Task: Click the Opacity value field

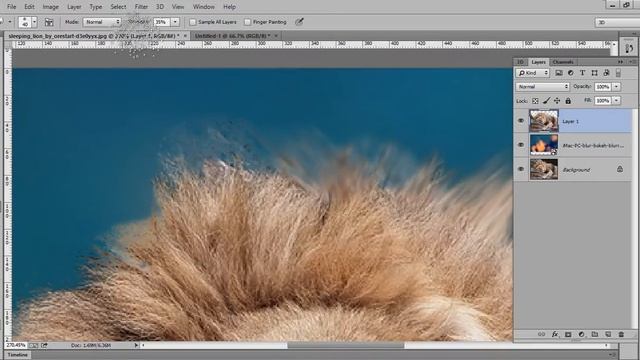Action: [603, 87]
